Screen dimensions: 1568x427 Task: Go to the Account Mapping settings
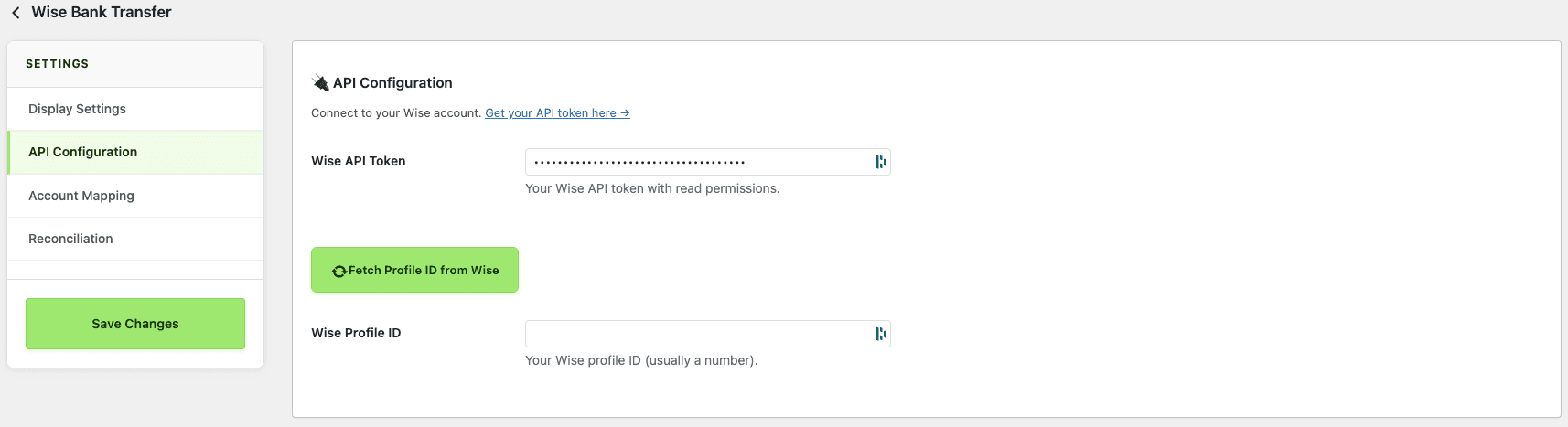(x=81, y=196)
